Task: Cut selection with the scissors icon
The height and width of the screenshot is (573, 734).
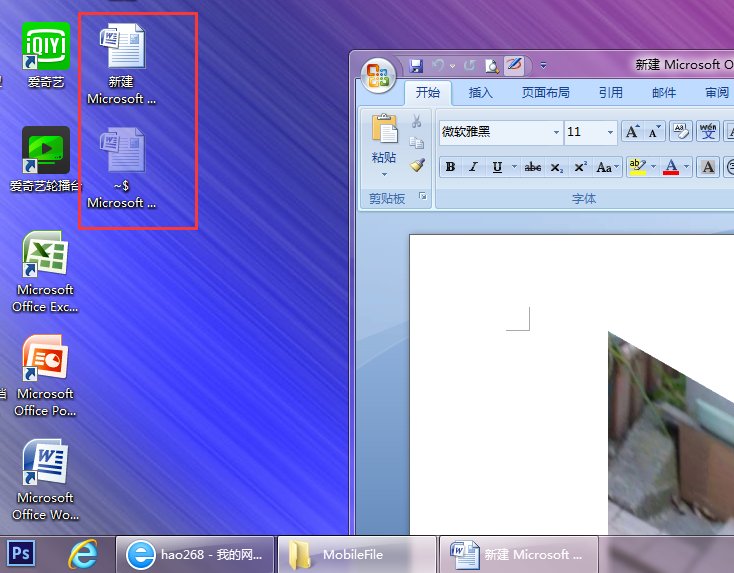Action: click(x=416, y=122)
